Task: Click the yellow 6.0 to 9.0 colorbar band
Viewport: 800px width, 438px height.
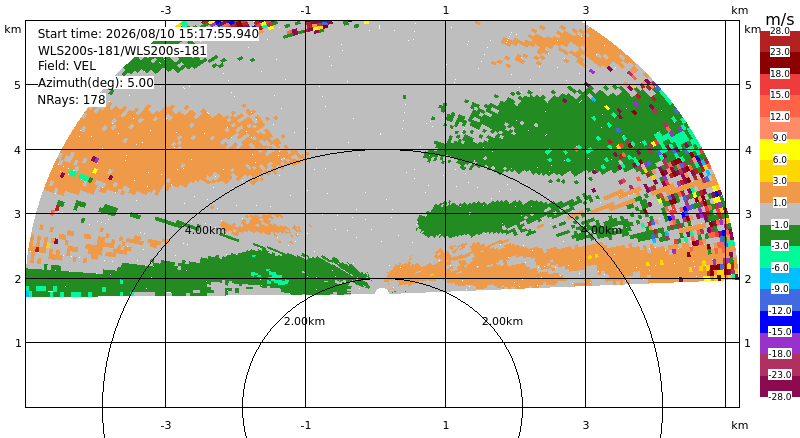Action: point(780,149)
